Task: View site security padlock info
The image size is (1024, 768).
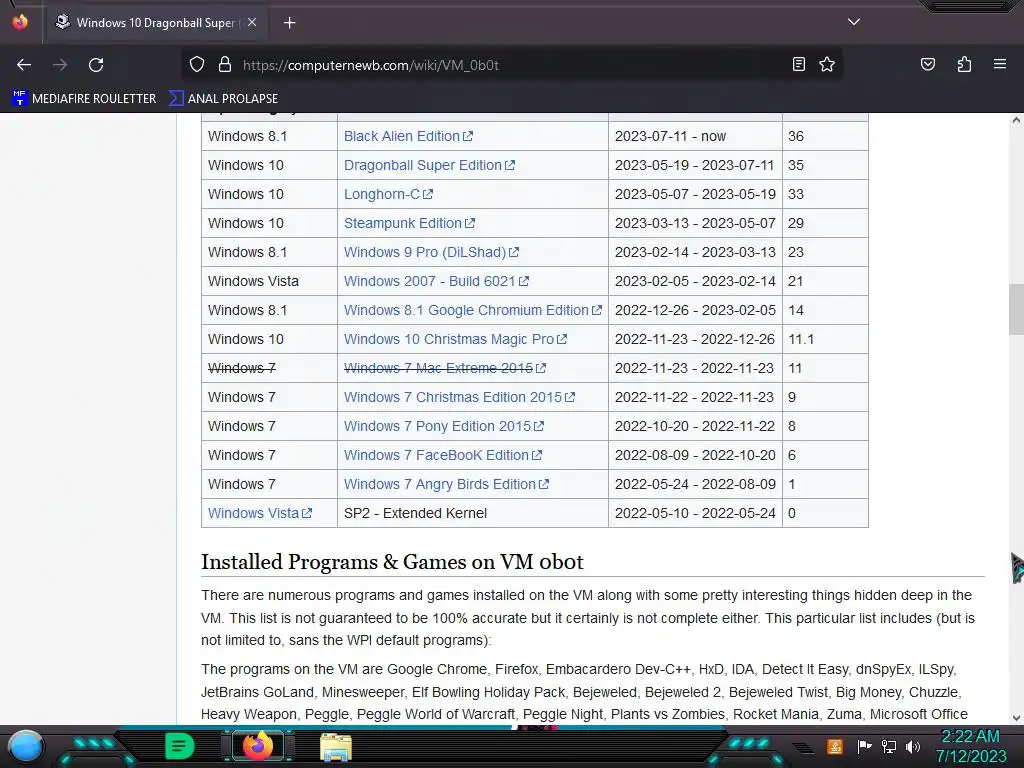Action: click(x=225, y=65)
